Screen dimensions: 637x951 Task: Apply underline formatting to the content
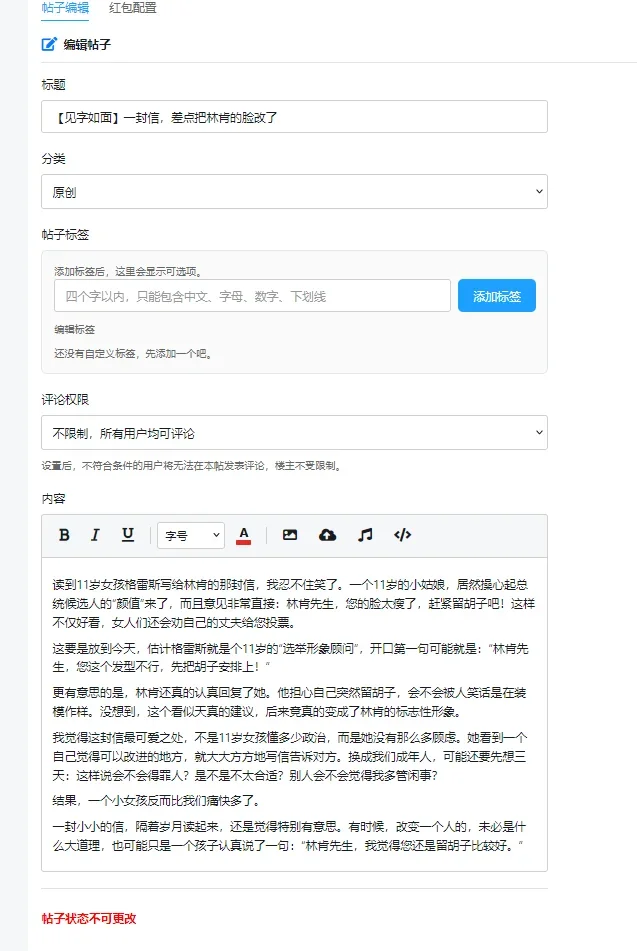[127, 535]
